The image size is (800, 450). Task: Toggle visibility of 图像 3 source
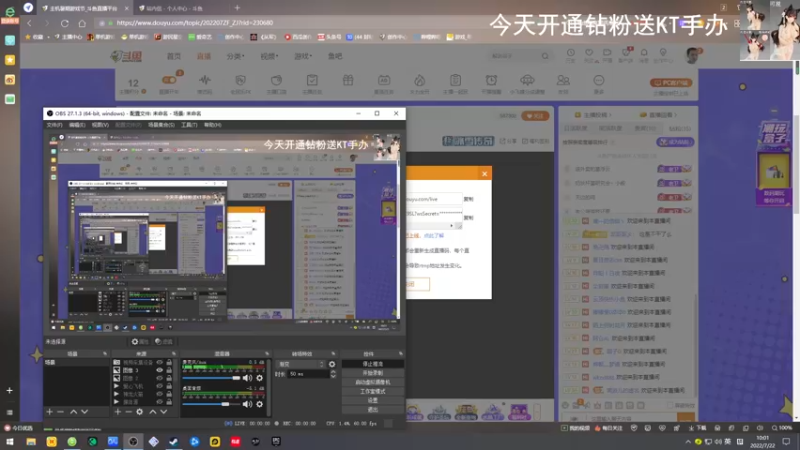pyautogui.click(x=160, y=370)
